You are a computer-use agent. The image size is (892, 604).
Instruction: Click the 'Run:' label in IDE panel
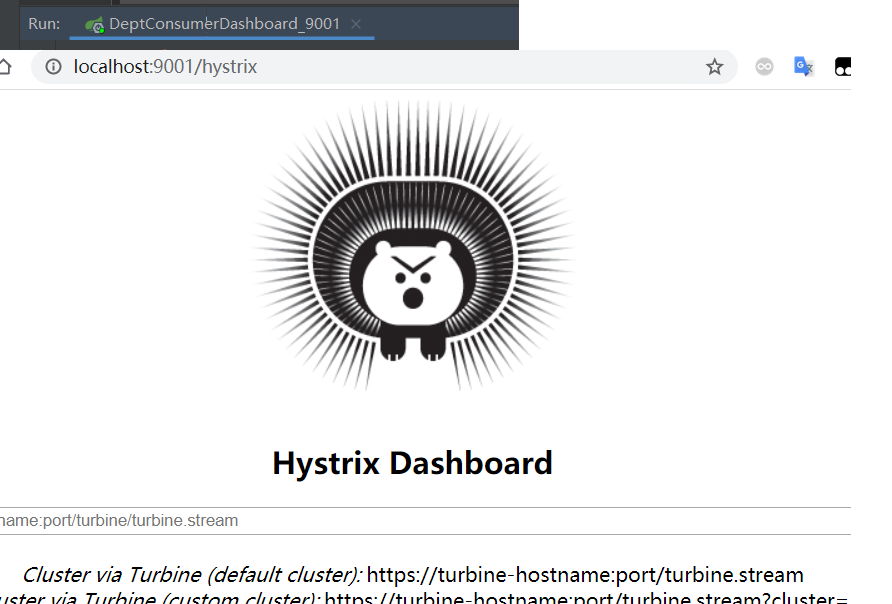[x=44, y=24]
